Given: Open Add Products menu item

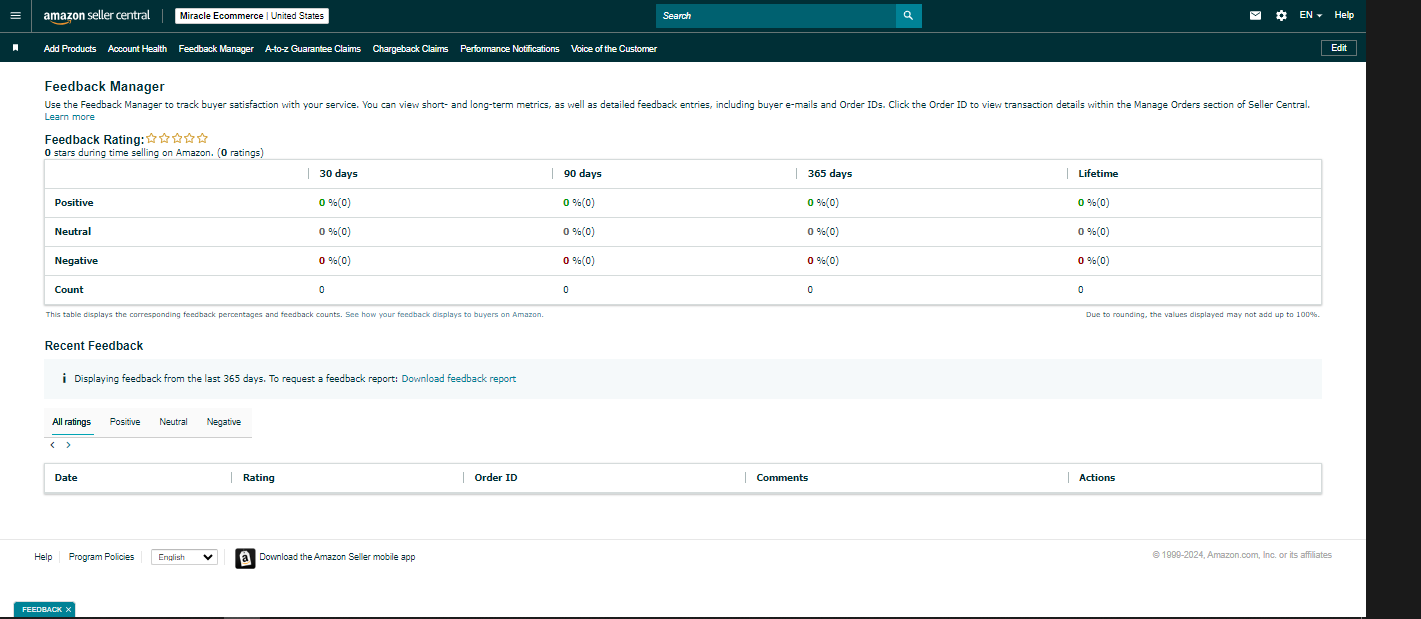Looking at the screenshot, I should pos(70,49).
